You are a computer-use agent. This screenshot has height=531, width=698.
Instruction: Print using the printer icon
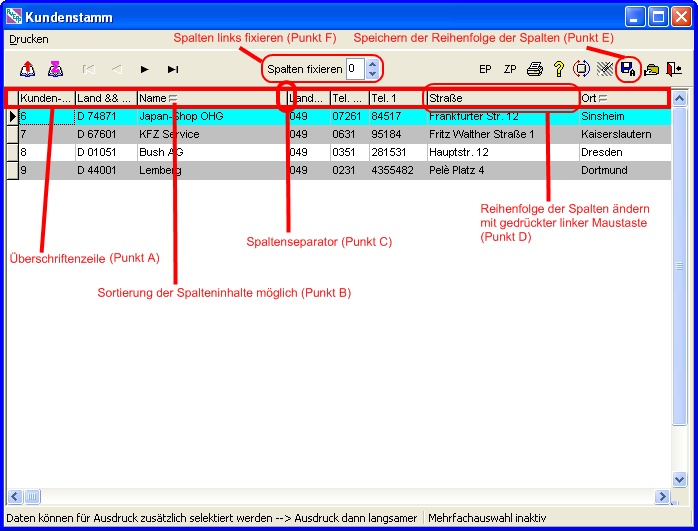tap(535, 69)
